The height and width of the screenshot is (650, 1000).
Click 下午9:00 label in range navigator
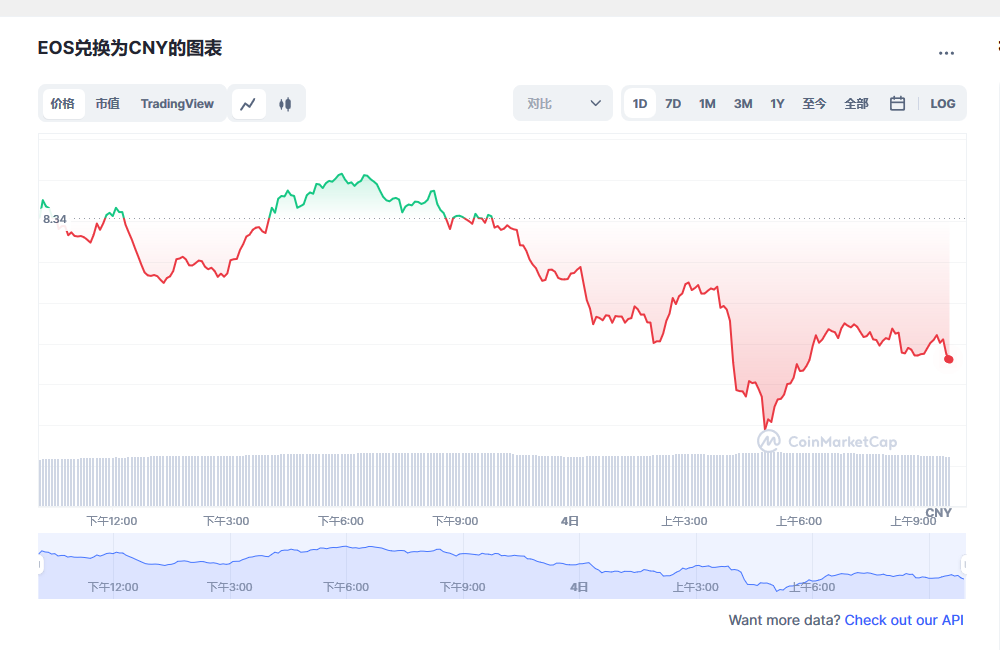[x=462, y=587]
